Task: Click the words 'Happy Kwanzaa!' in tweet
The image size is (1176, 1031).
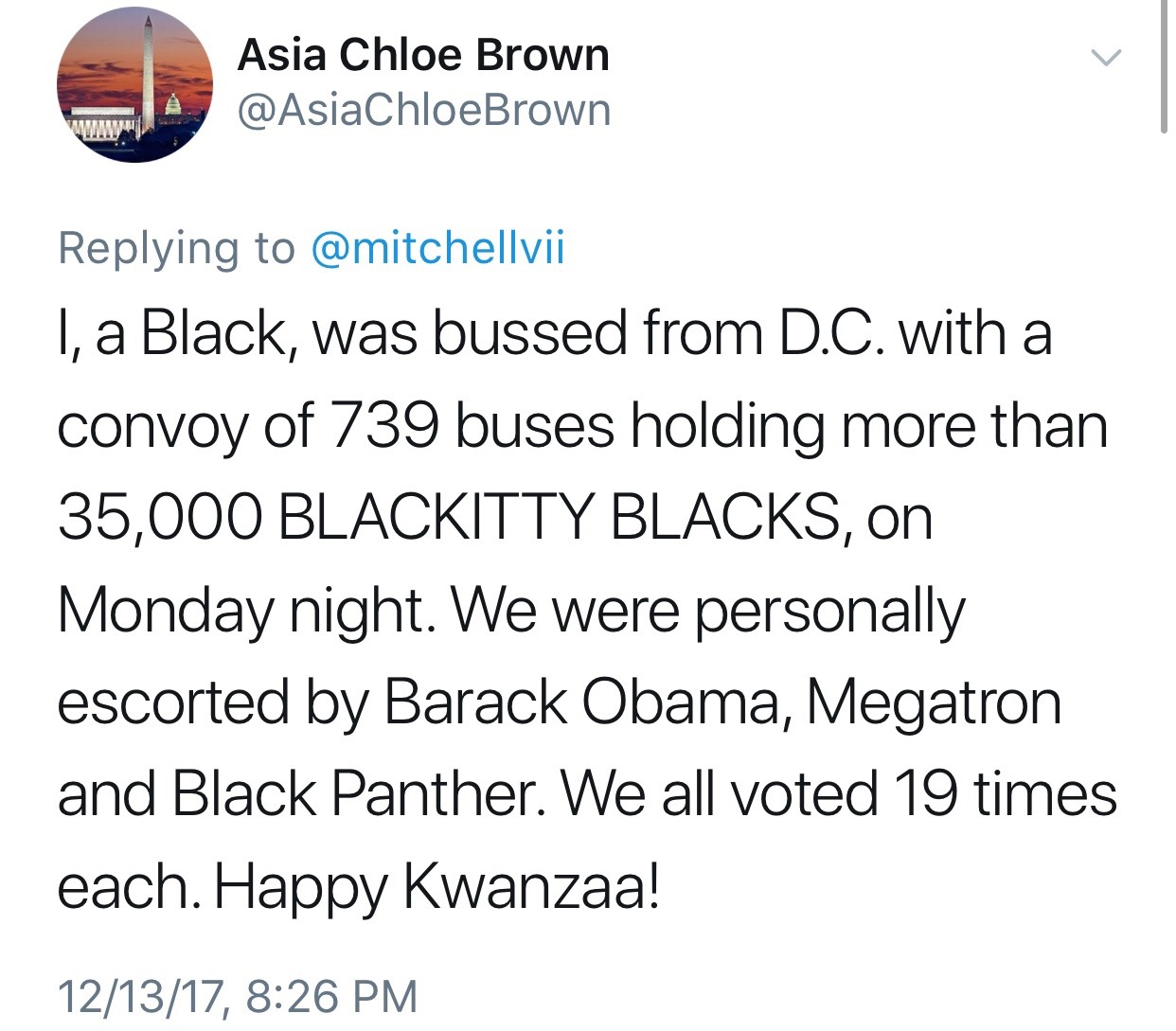Action: point(437,886)
